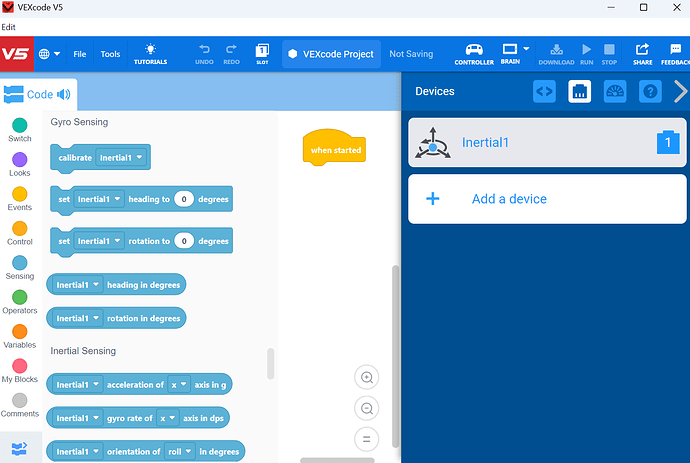Viewport: 690px width, 463px height.
Task: Click the Inertial Sensing heading text
Action: tap(83, 351)
